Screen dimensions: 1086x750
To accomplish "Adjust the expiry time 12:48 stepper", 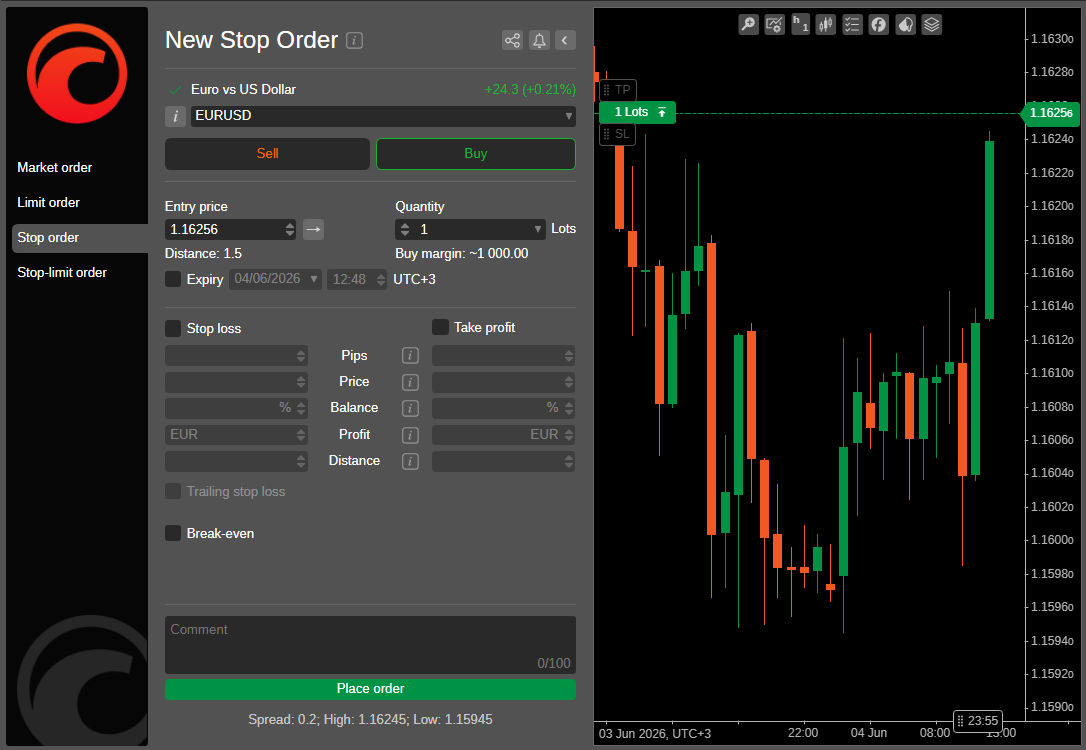I will [x=380, y=279].
